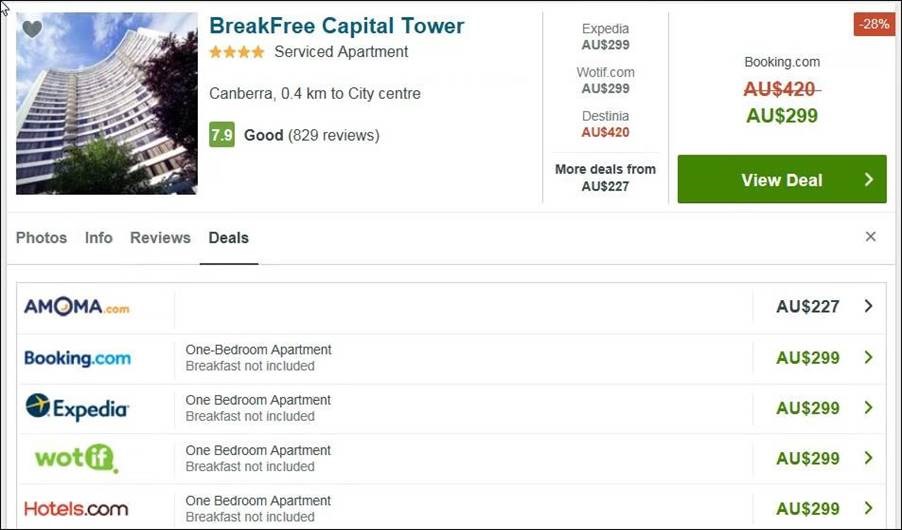Screen dimensions: 902x530
Task: Open the Expedia AU$299 row chevron
Action: 868,408
